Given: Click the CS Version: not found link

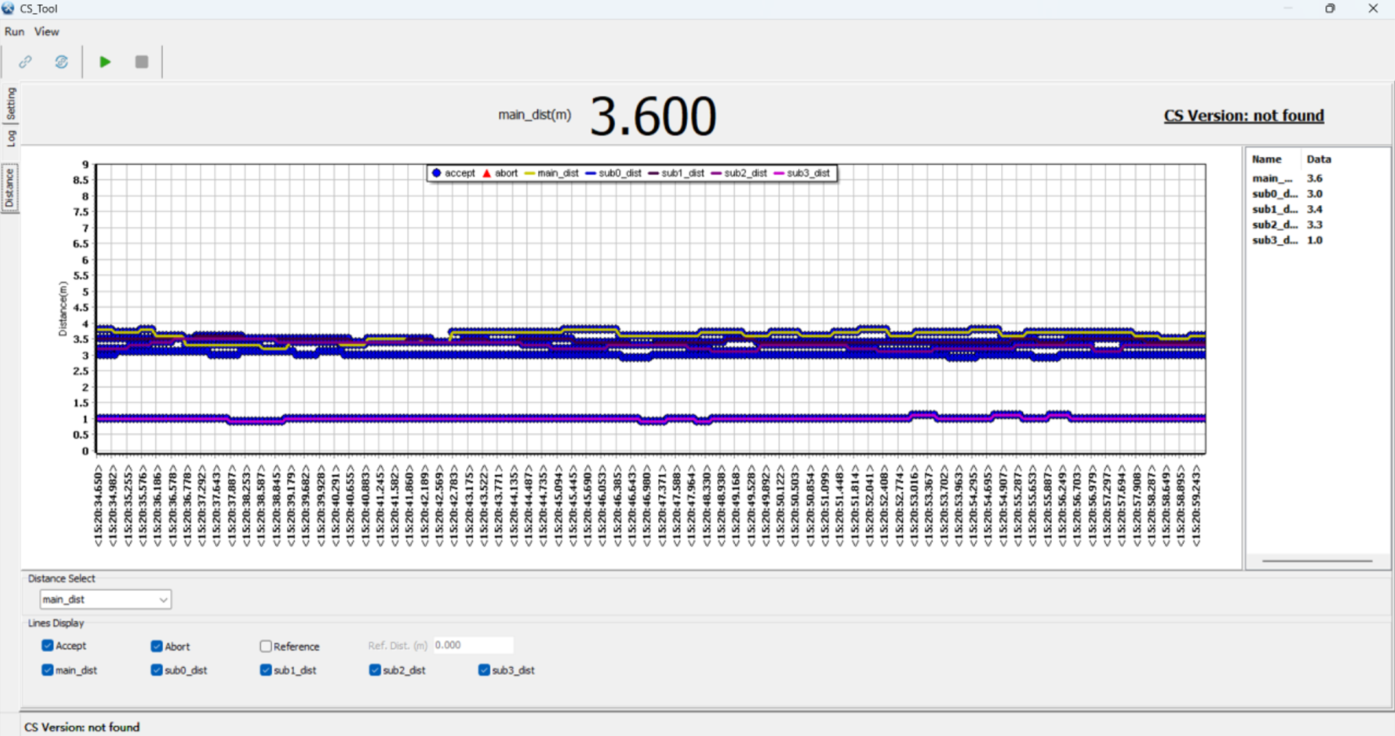Looking at the screenshot, I should pyautogui.click(x=1244, y=115).
